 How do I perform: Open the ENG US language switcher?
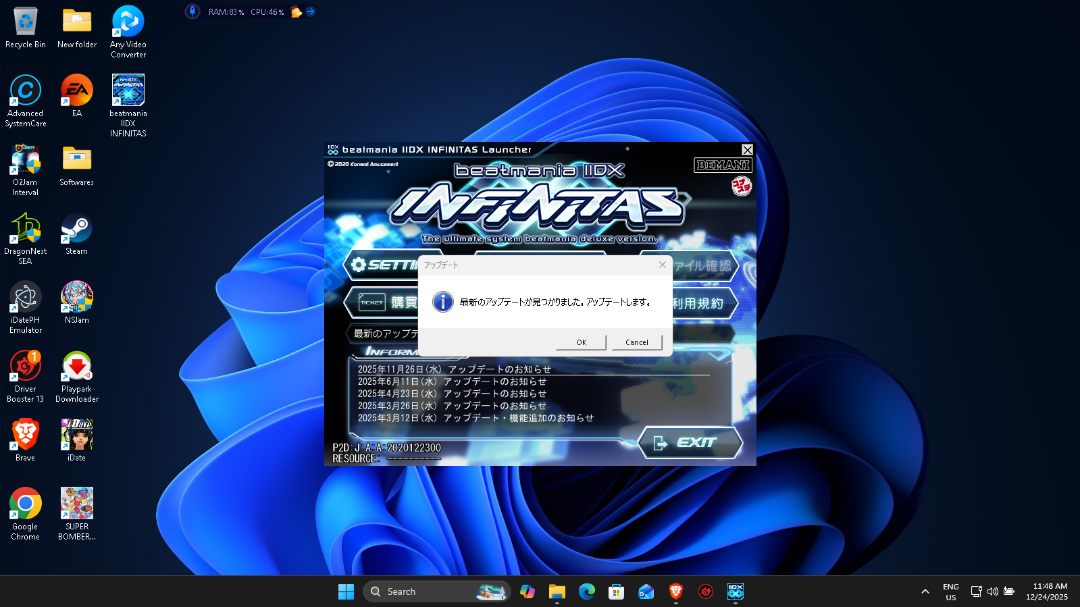[950, 591]
